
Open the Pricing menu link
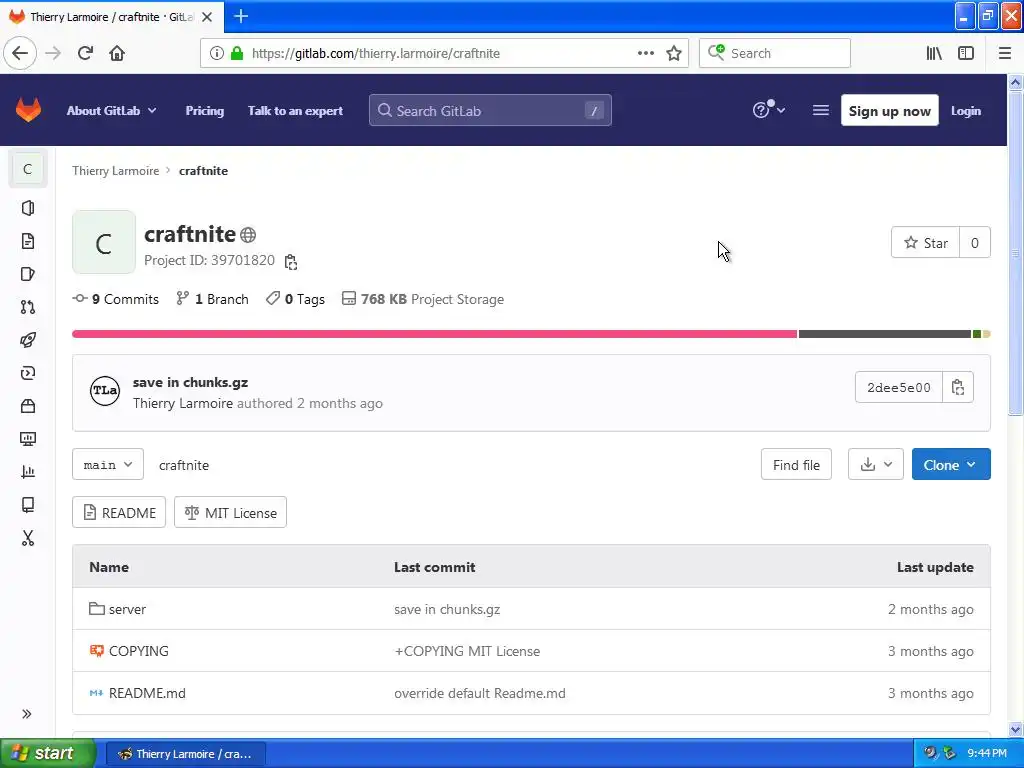[x=204, y=110]
